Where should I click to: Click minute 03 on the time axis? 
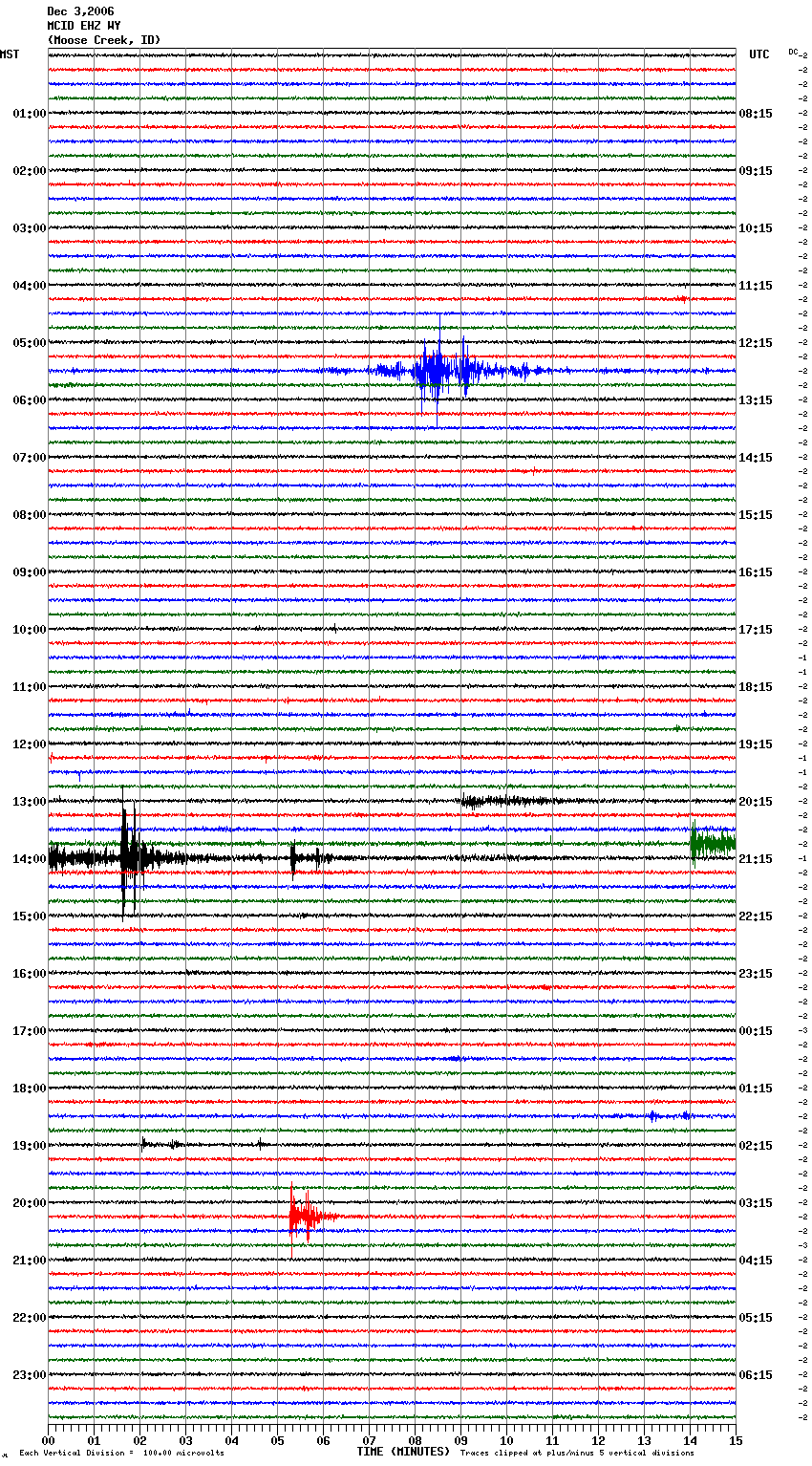185,1440
